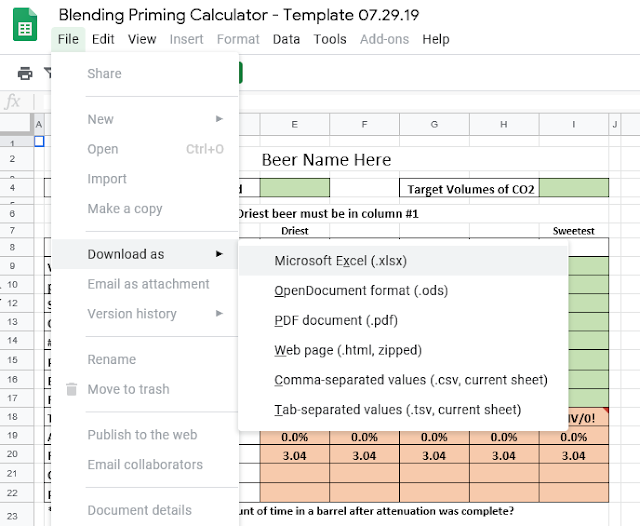Click the document title Blending Priming Calculator
This screenshot has width=640, height=526.
239,15
